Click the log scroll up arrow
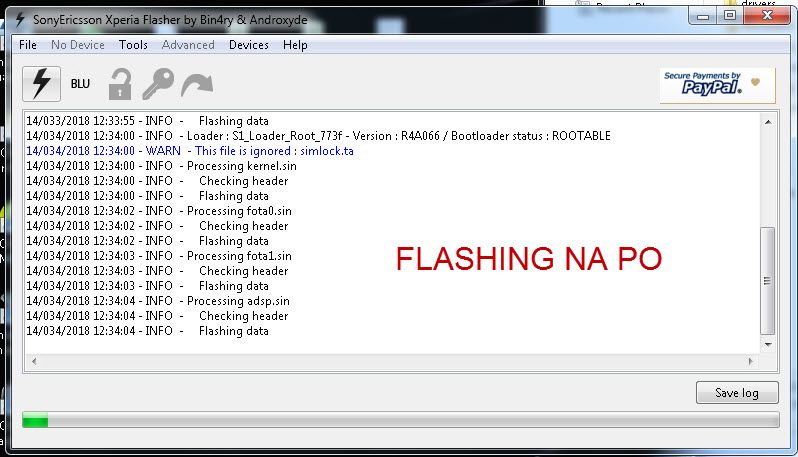Screen dimensions: 798x457 coord(768,122)
